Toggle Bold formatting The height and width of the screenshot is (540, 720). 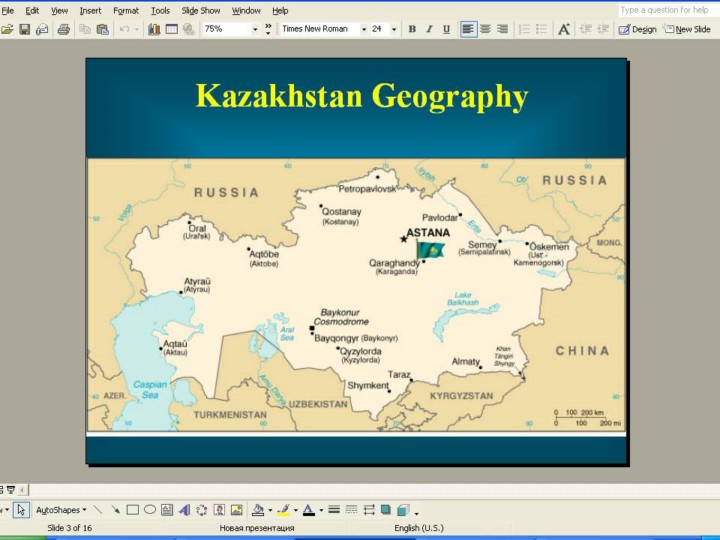[412, 30]
